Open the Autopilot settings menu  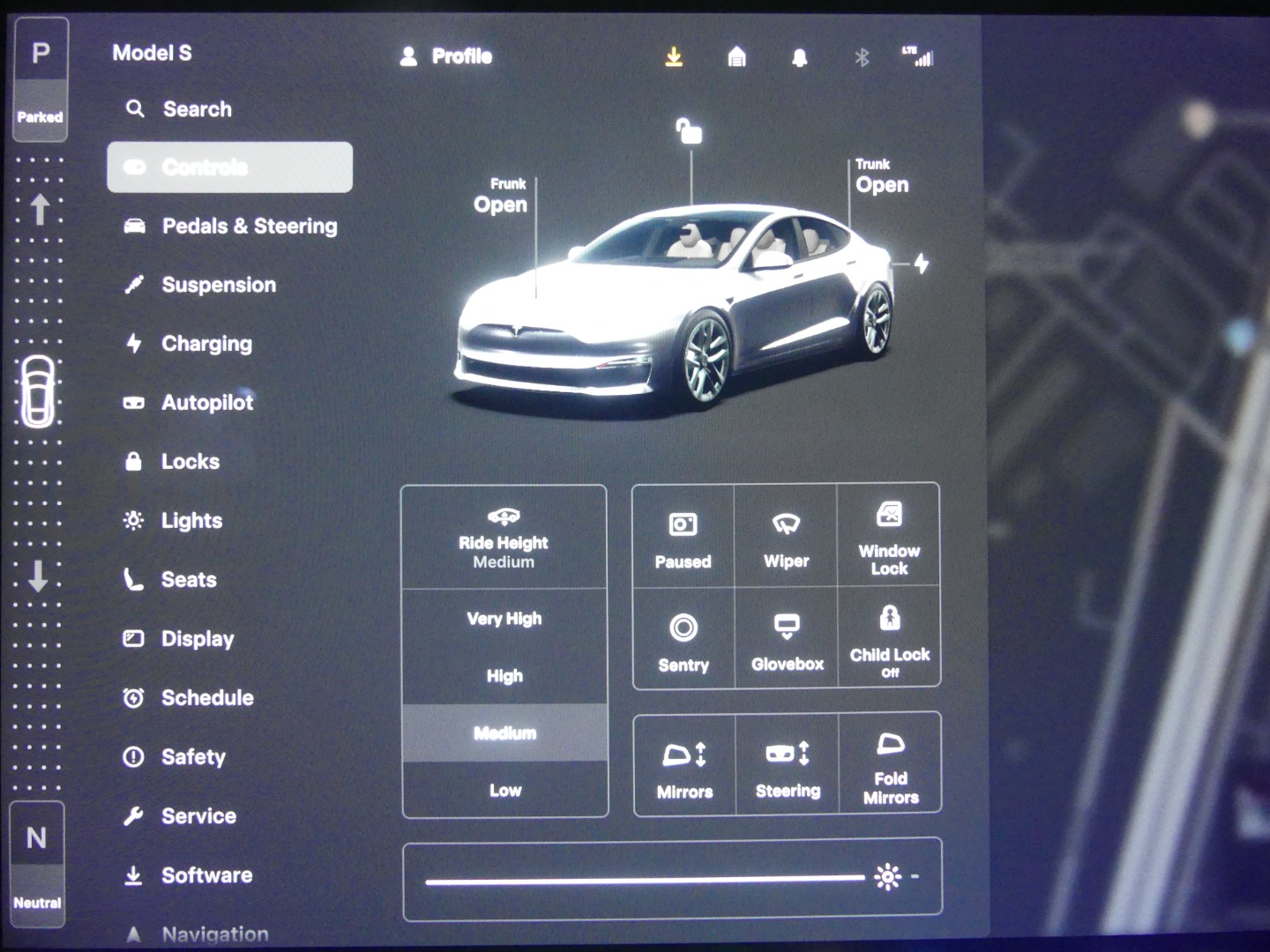(x=206, y=403)
